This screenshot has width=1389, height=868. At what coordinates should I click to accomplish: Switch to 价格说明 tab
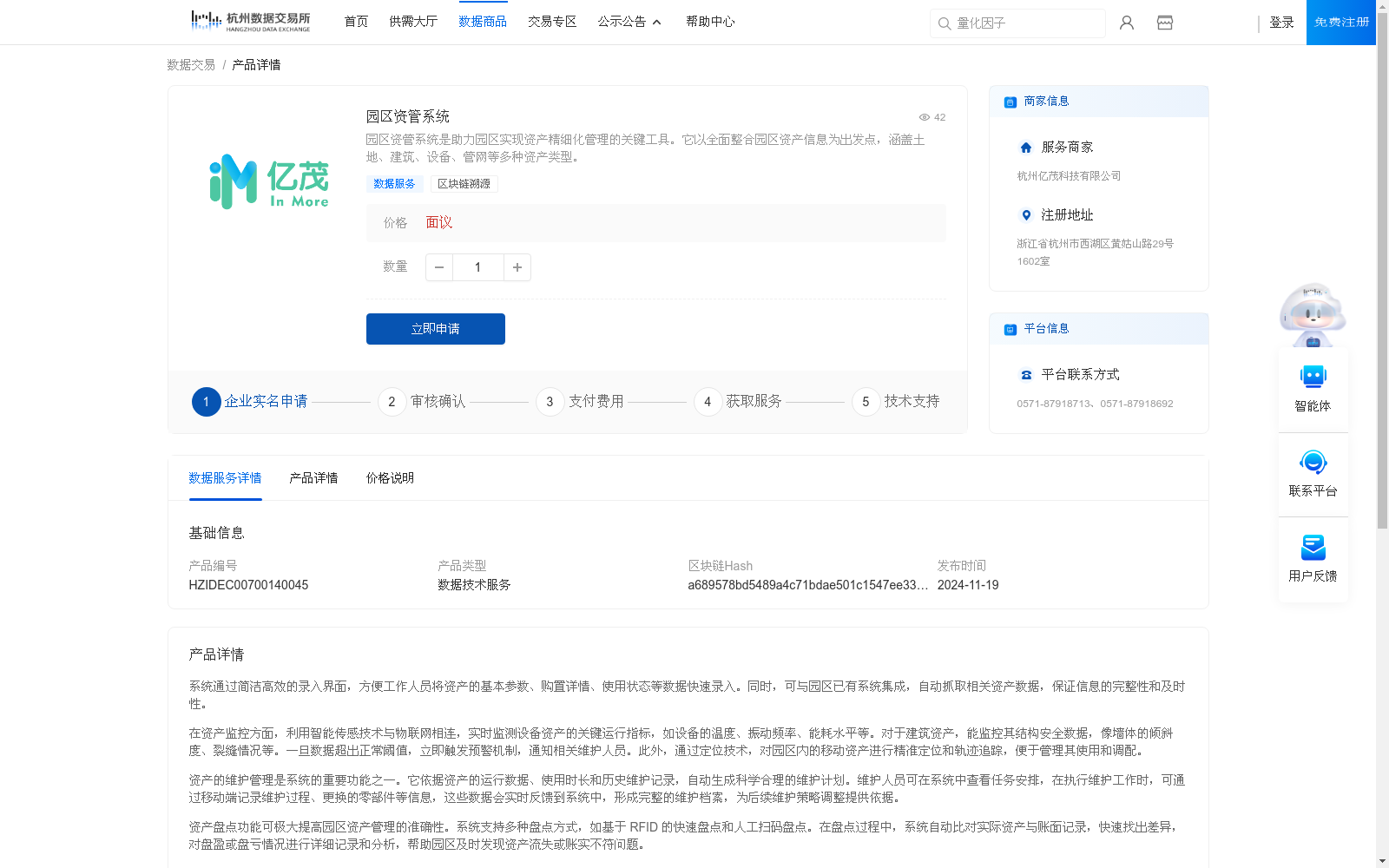click(x=390, y=478)
